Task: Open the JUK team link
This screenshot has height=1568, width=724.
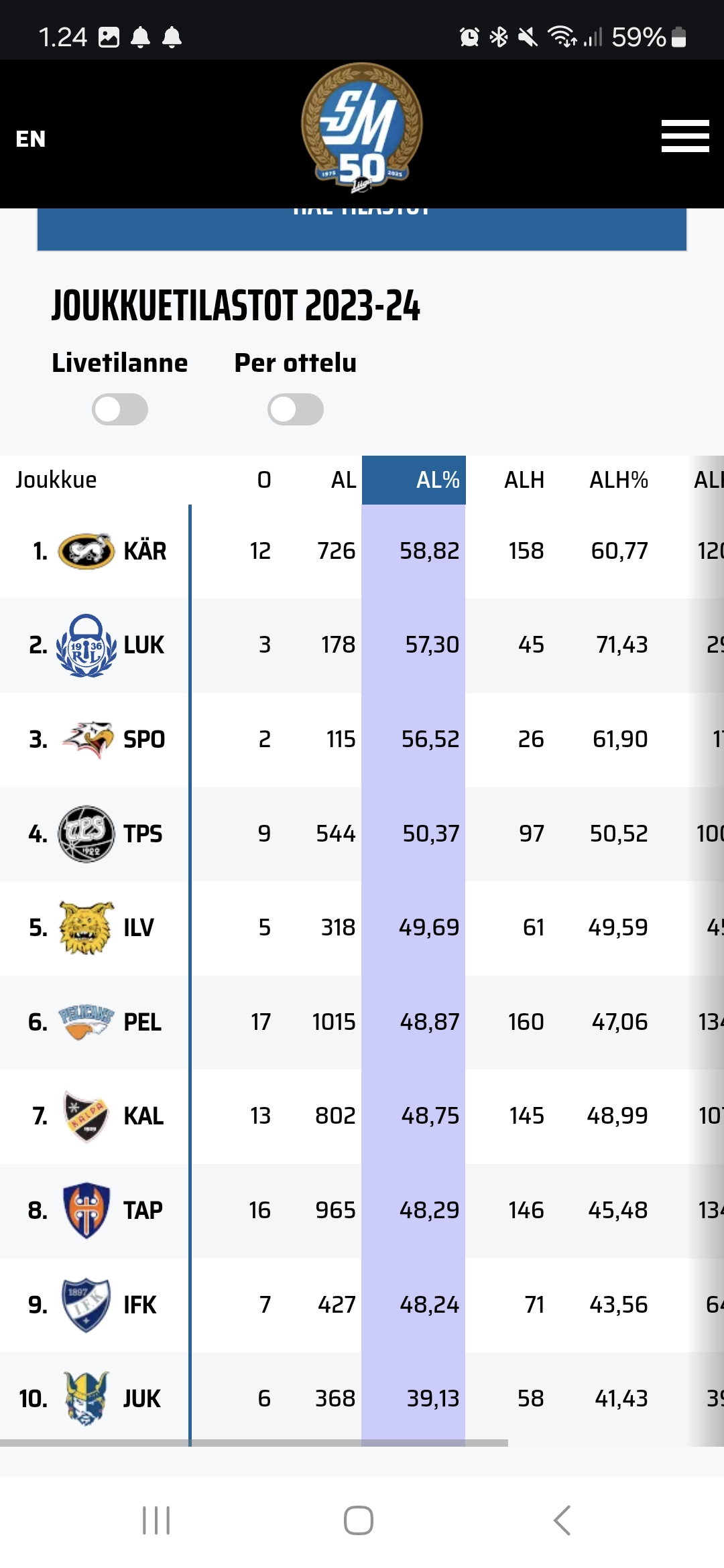Action: click(x=141, y=1398)
